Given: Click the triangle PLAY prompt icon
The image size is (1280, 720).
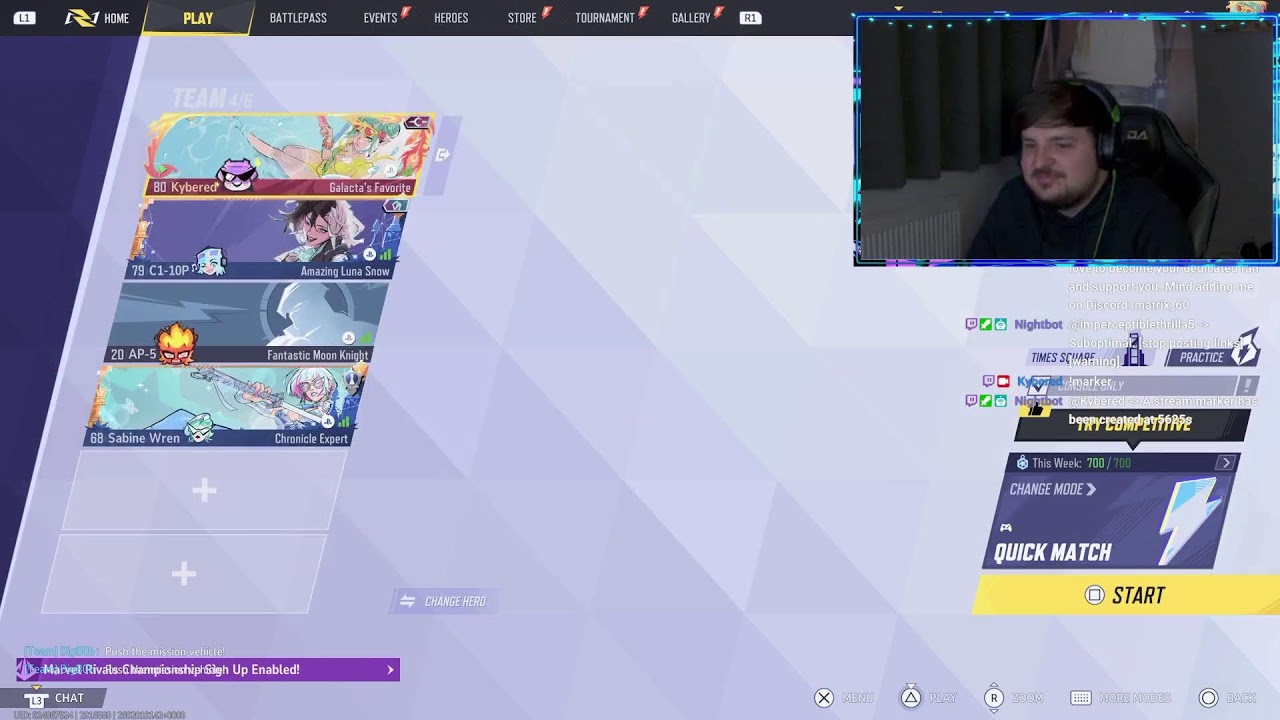Looking at the screenshot, I should click(911, 698).
